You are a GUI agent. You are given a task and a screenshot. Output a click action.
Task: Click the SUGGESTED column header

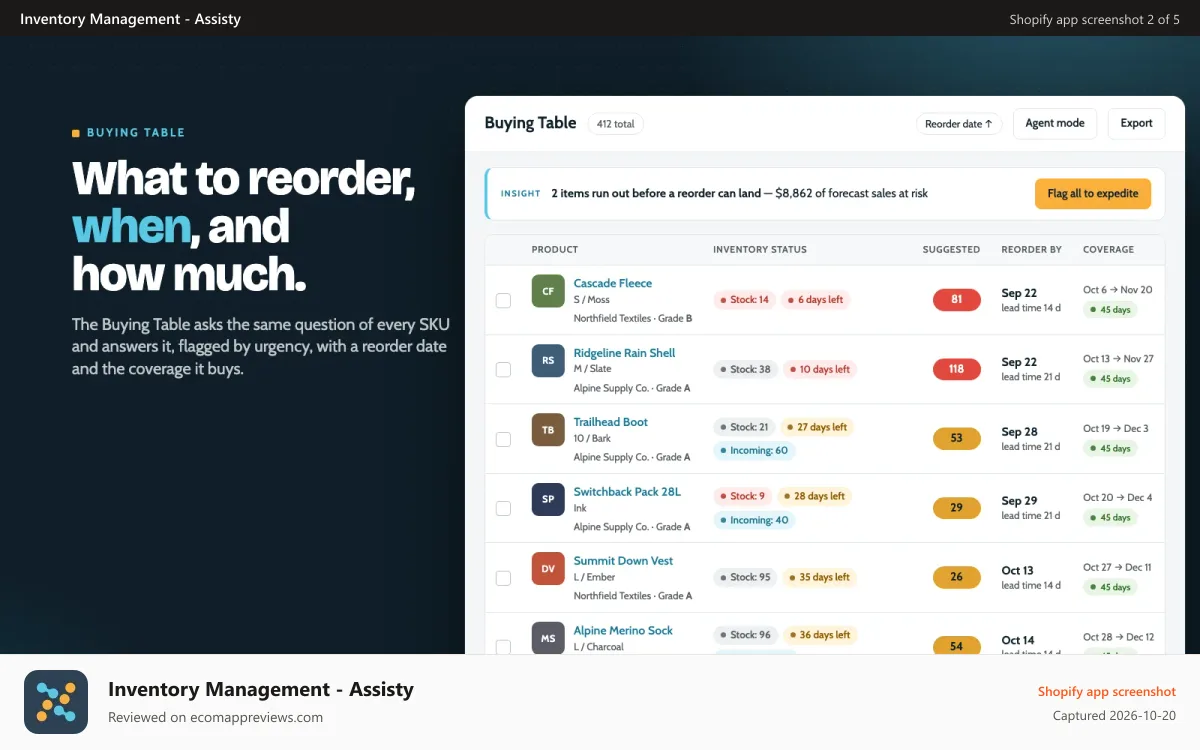coord(951,250)
